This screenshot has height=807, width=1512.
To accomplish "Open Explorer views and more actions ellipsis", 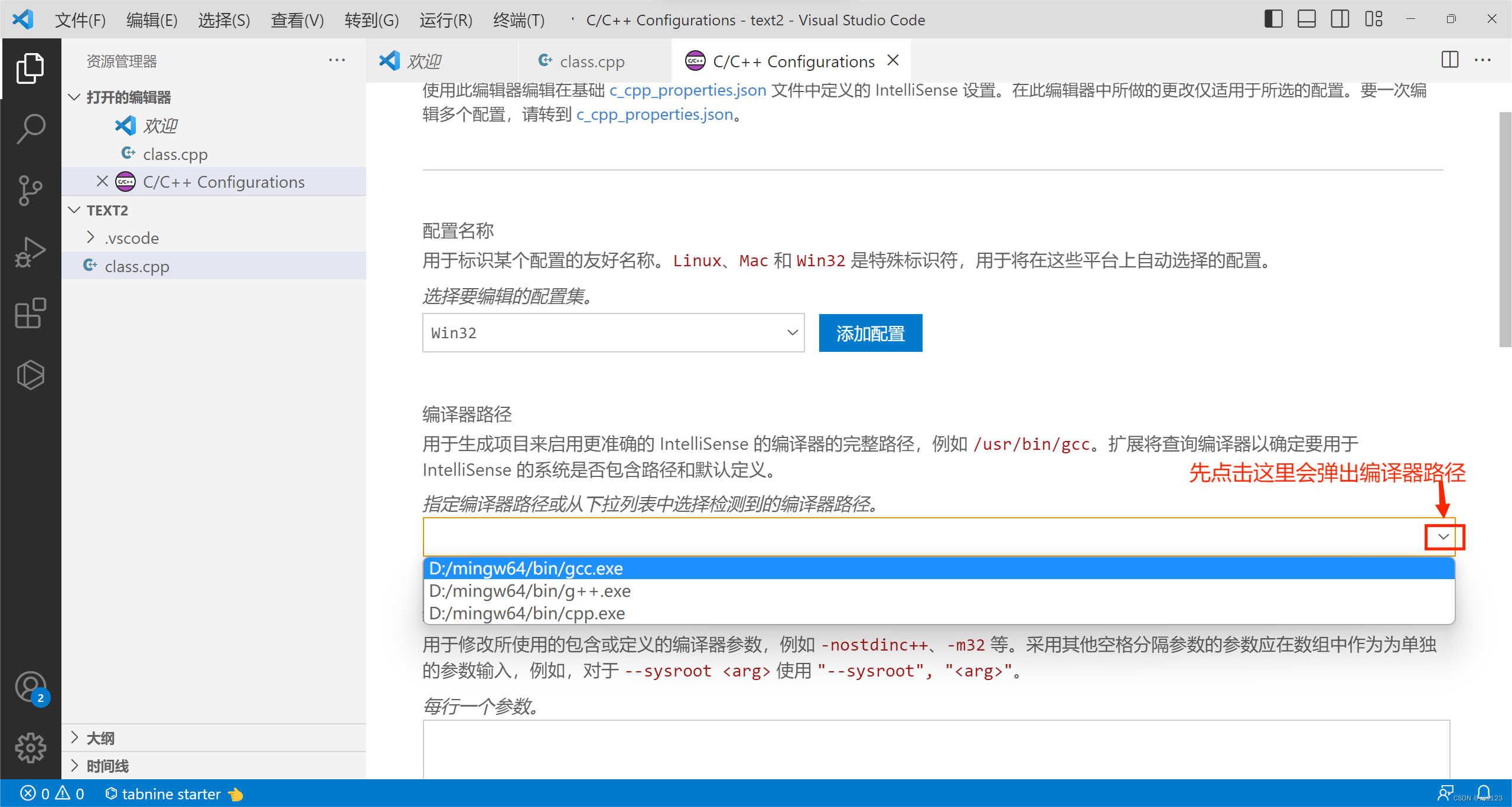I will click(337, 60).
